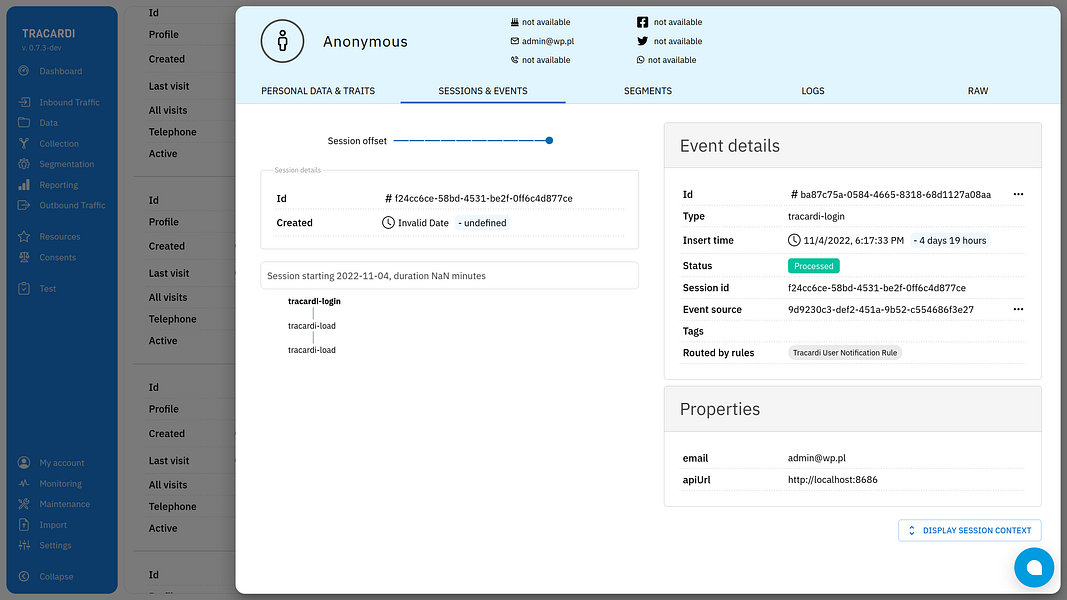The image size is (1067, 600).
Task: Open Import file icon in sidebar
Action: (x=24, y=524)
